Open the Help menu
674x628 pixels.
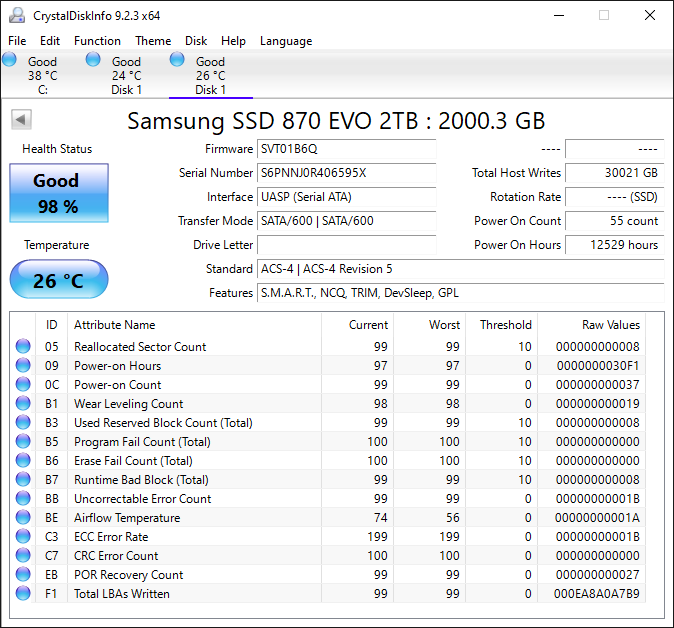tap(233, 41)
